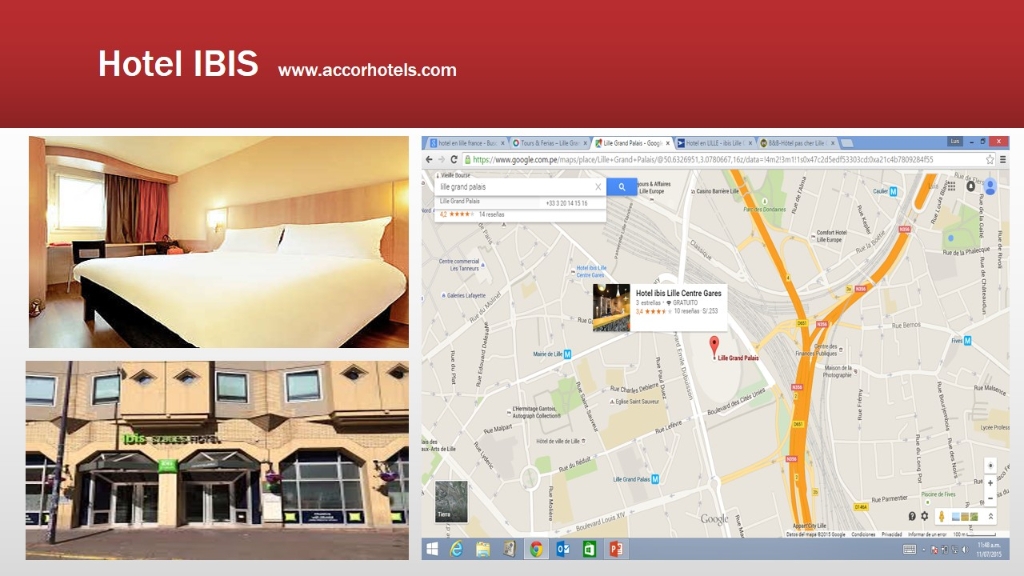
Task: Switch to 'hotel en lille france' tab
Action: (x=466, y=143)
